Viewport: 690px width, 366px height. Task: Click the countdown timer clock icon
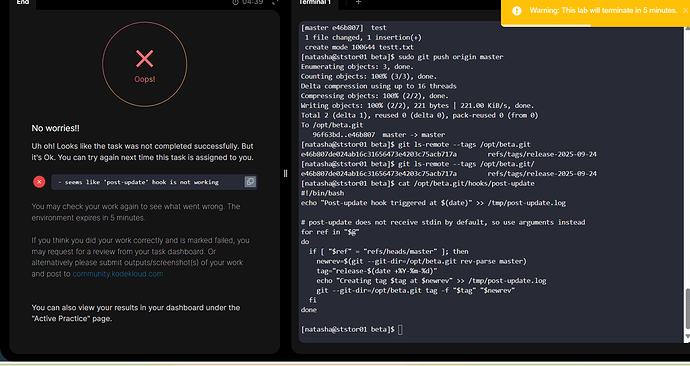coord(235,2)
